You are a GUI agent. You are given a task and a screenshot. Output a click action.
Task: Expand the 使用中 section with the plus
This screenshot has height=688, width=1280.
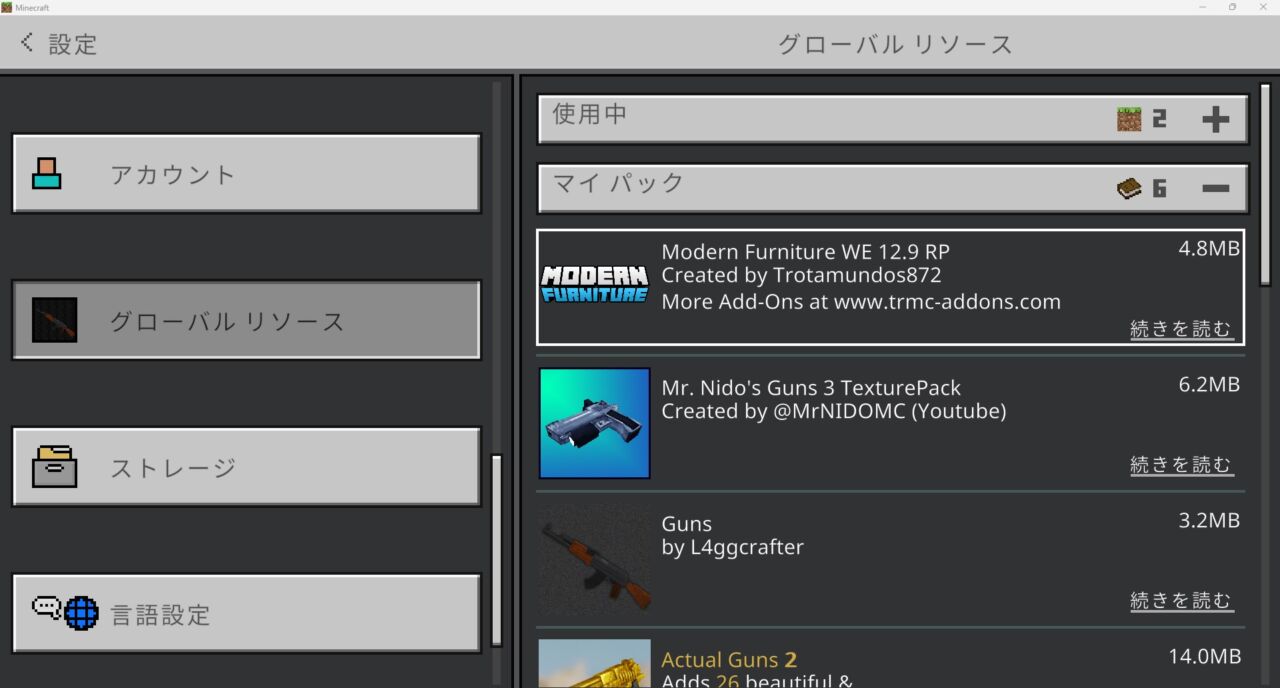[1217, 117]
